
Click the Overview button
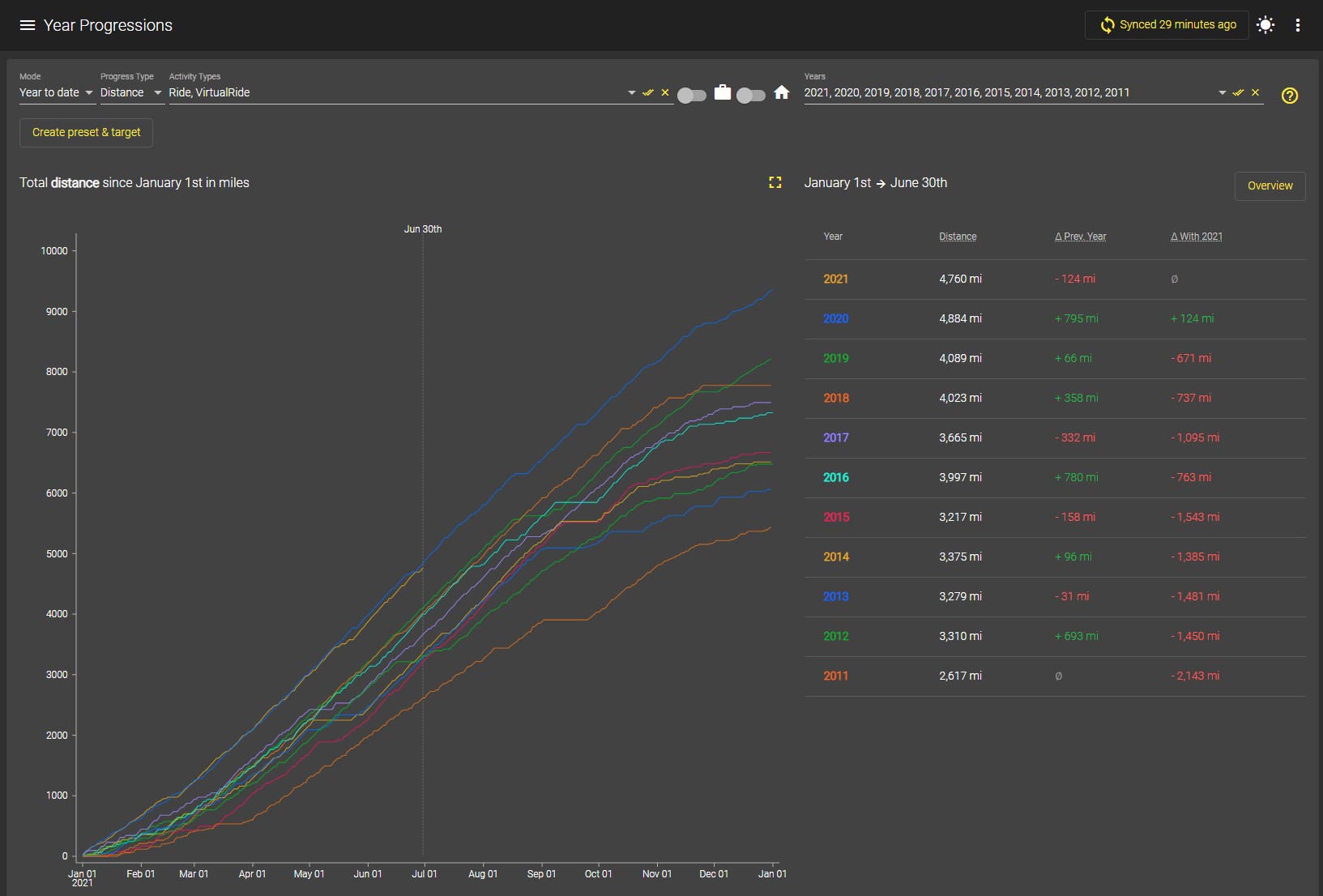(1270, 186)
